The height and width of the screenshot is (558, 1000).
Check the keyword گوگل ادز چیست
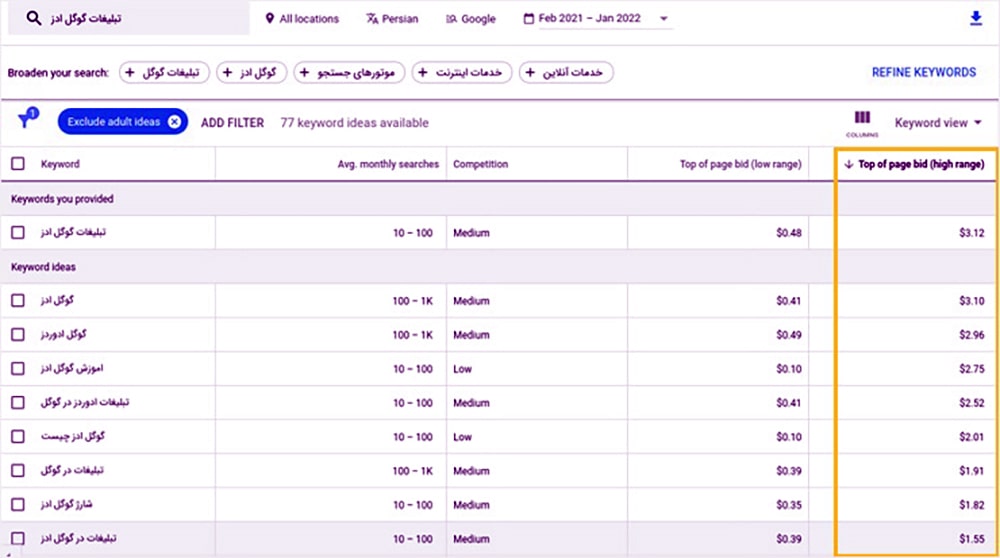pos(18,436)
